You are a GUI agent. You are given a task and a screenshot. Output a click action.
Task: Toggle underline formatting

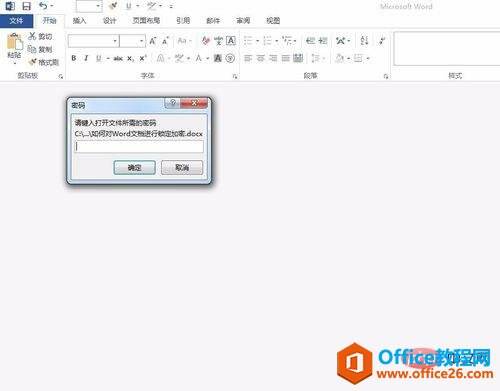tap(99, 58)
